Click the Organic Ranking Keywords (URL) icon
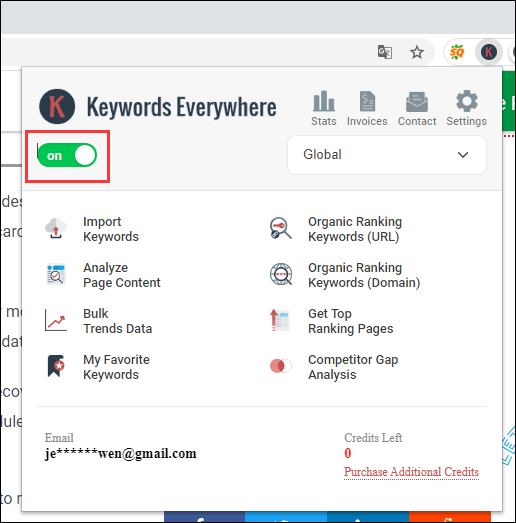This screenshot has width=516, height=523. (281, 228)
